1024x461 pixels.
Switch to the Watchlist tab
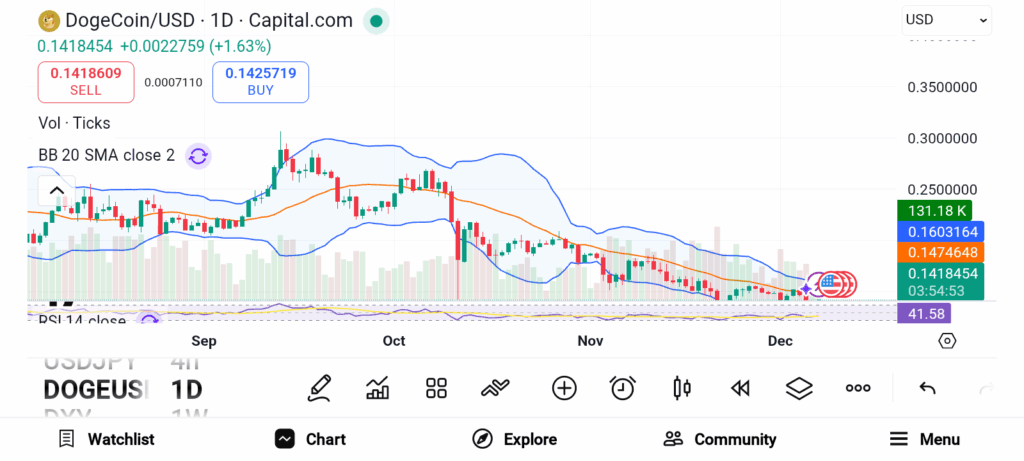point(107,439)
